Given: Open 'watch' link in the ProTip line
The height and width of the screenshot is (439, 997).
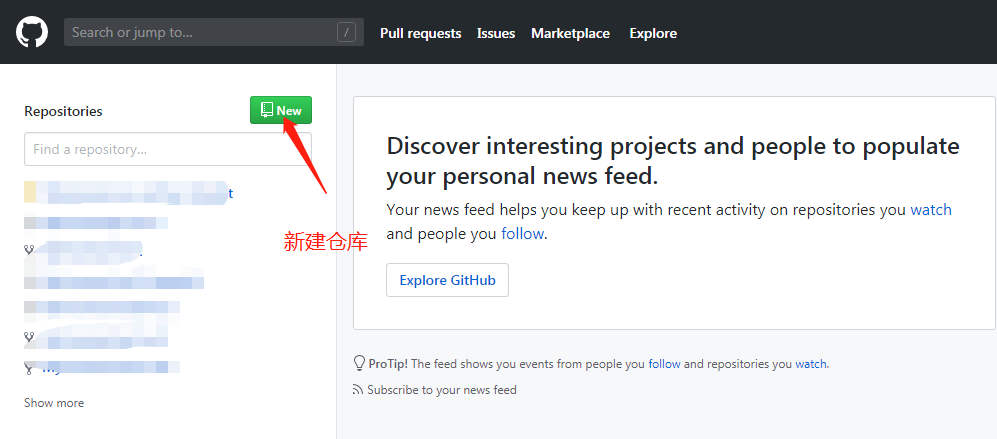Looking at the screenshot, I should pyautogui.click(x=811, y=364).
